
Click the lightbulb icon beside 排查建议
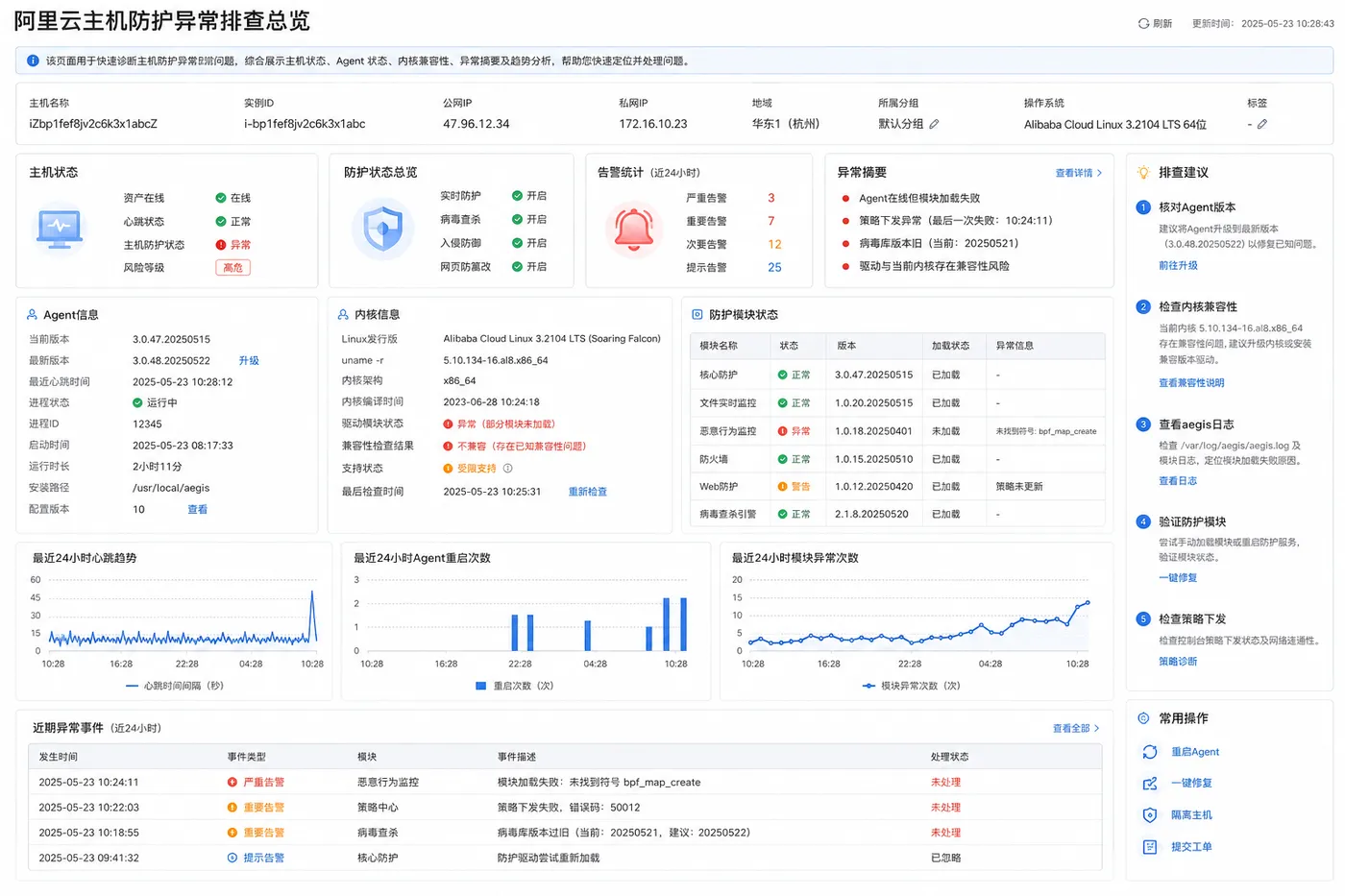point(1143,173)
